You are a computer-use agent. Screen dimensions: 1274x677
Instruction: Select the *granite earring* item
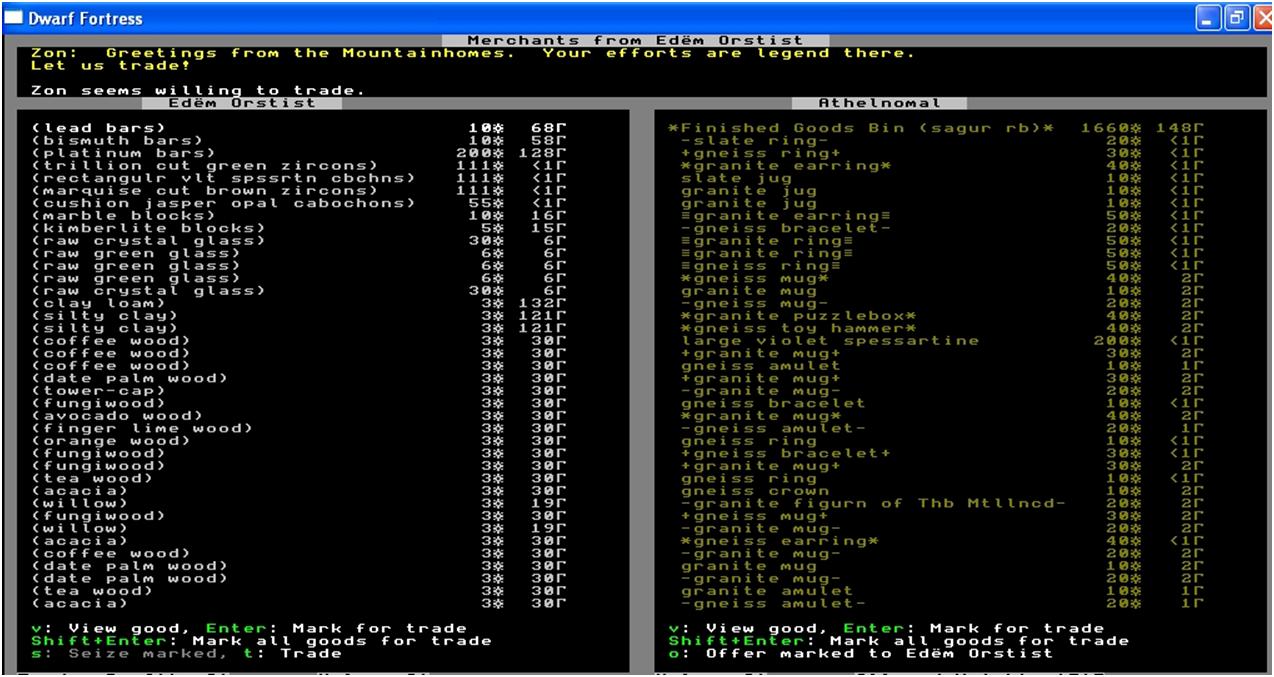(x=786, y=165)
